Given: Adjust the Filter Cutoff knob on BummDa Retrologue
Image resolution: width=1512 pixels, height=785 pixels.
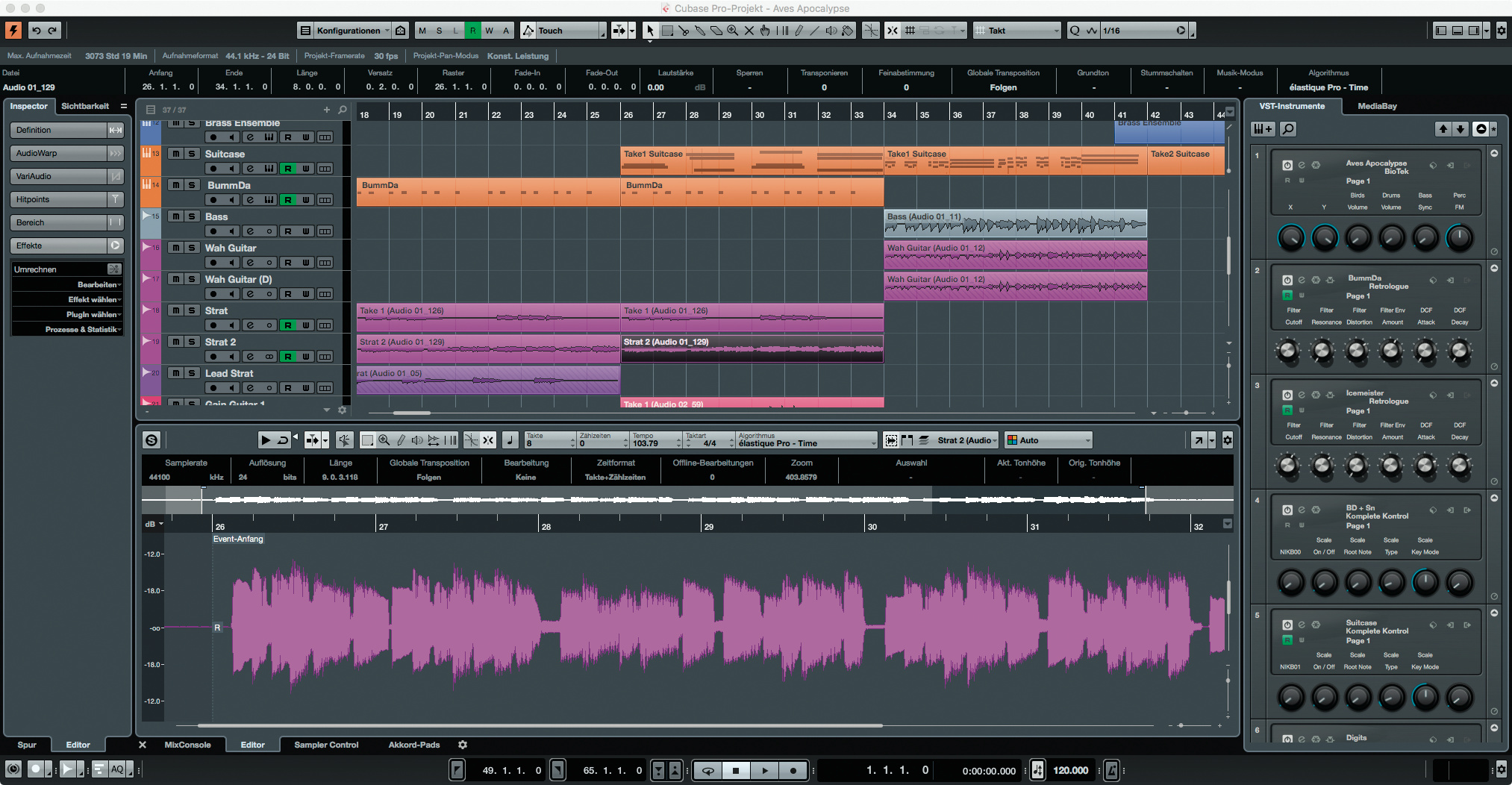Looking at the screenshot, I should 1288,351.
